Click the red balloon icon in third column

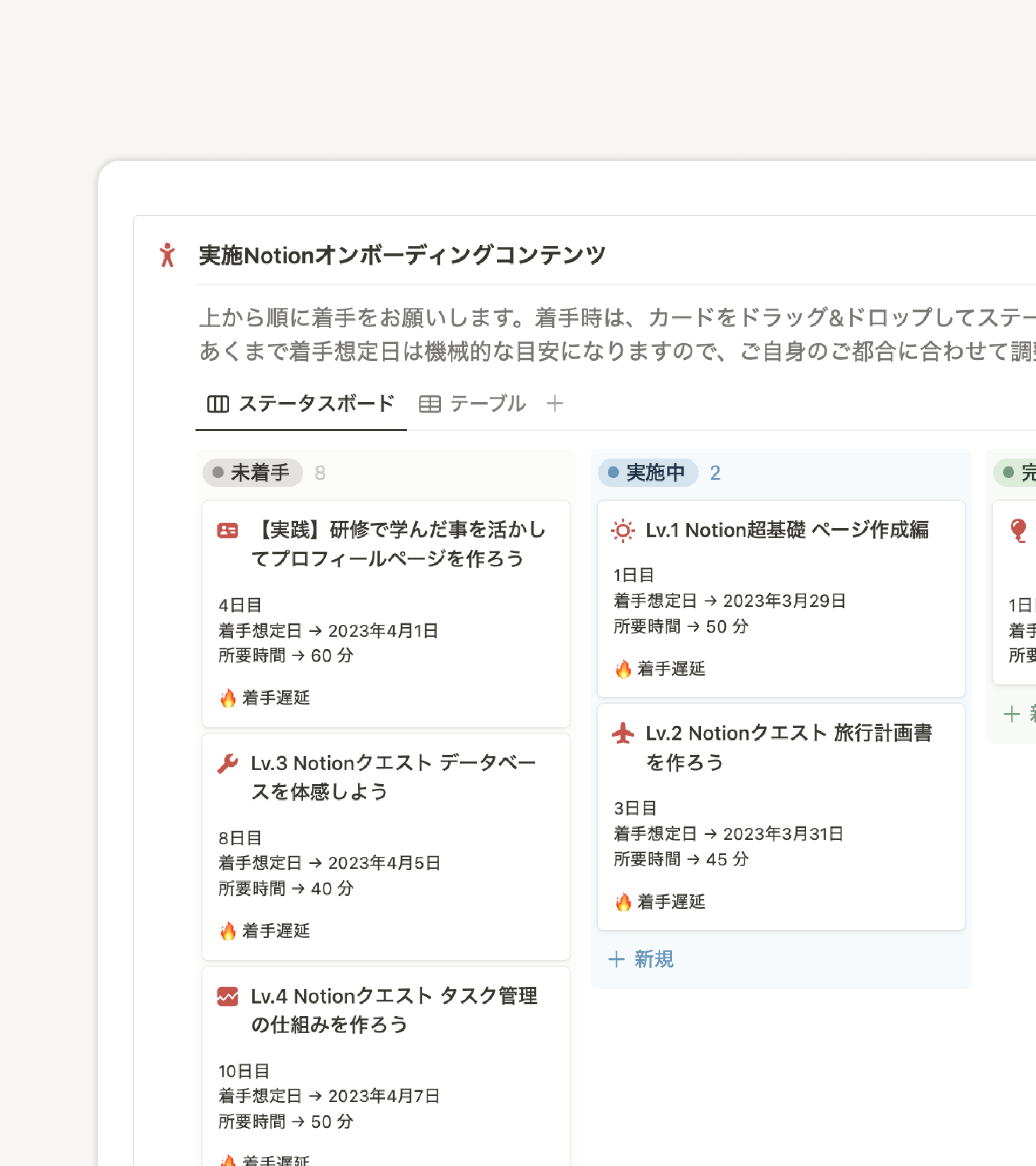[x=1018, y=531]
